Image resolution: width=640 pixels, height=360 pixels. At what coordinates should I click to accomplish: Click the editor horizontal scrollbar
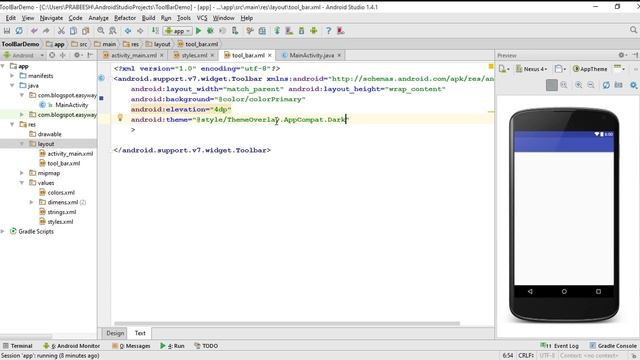click(287, 324)
